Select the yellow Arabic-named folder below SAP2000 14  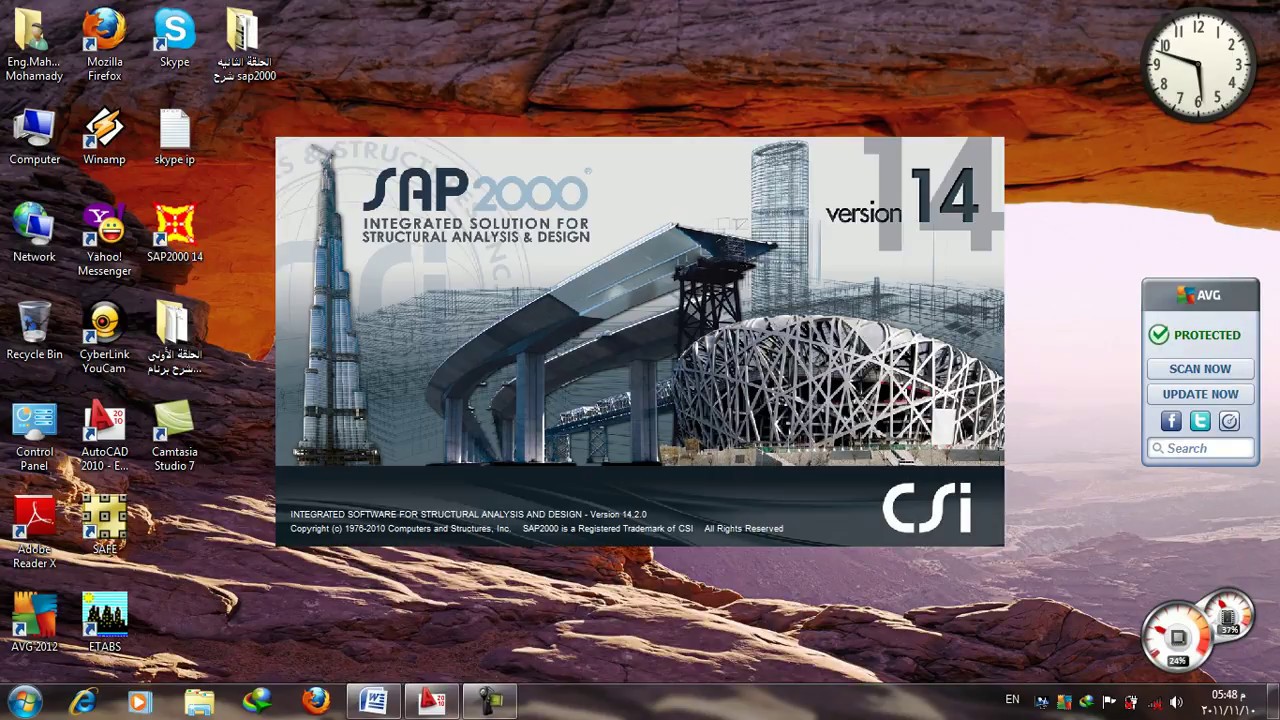[175, 338]
